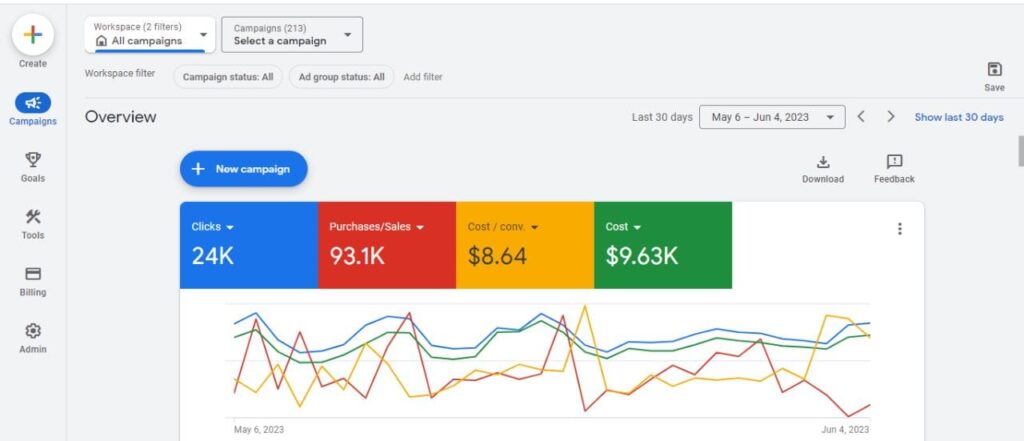
Task: Click the New campaign button
Action: [x=243, y=169]
